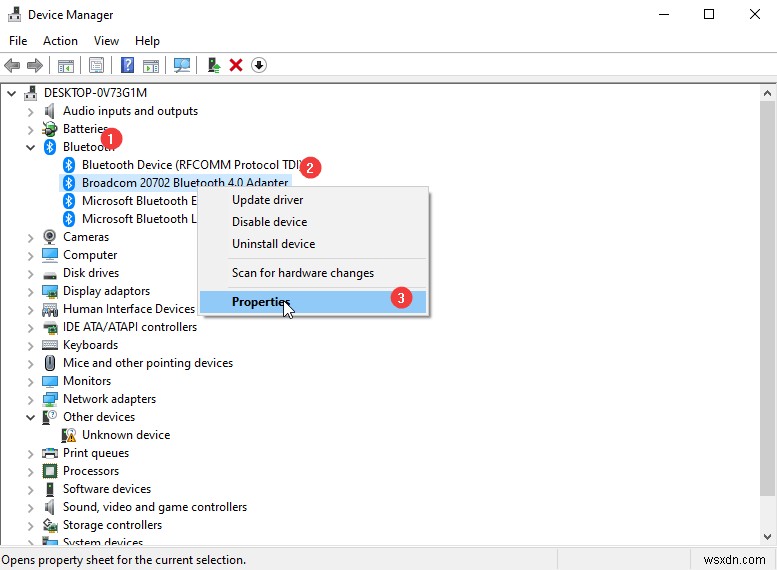Click the Forward arrow toolbar icon

click(x=35, y=65)
